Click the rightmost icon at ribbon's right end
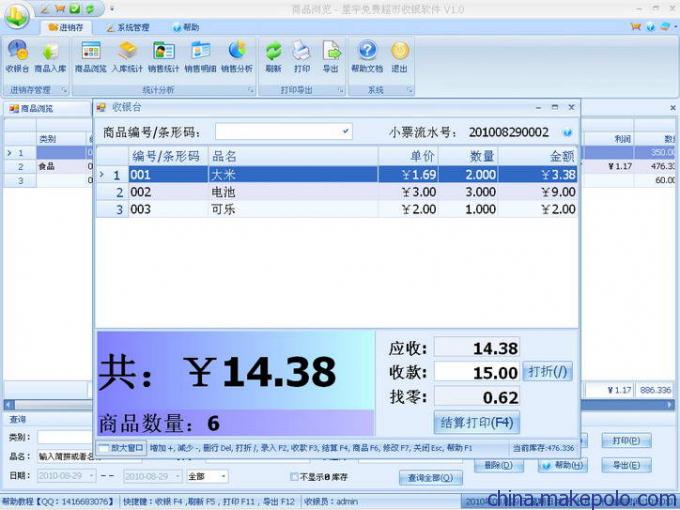Image resolution: width=680 pixels, height=510 pixels. 665,27
